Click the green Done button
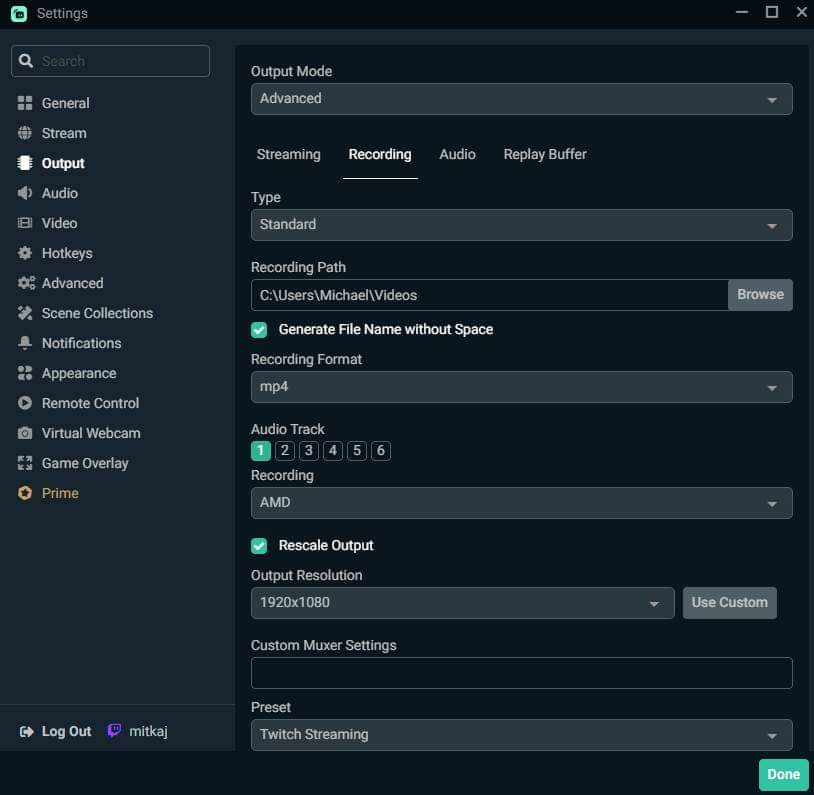 coord(783,774)
